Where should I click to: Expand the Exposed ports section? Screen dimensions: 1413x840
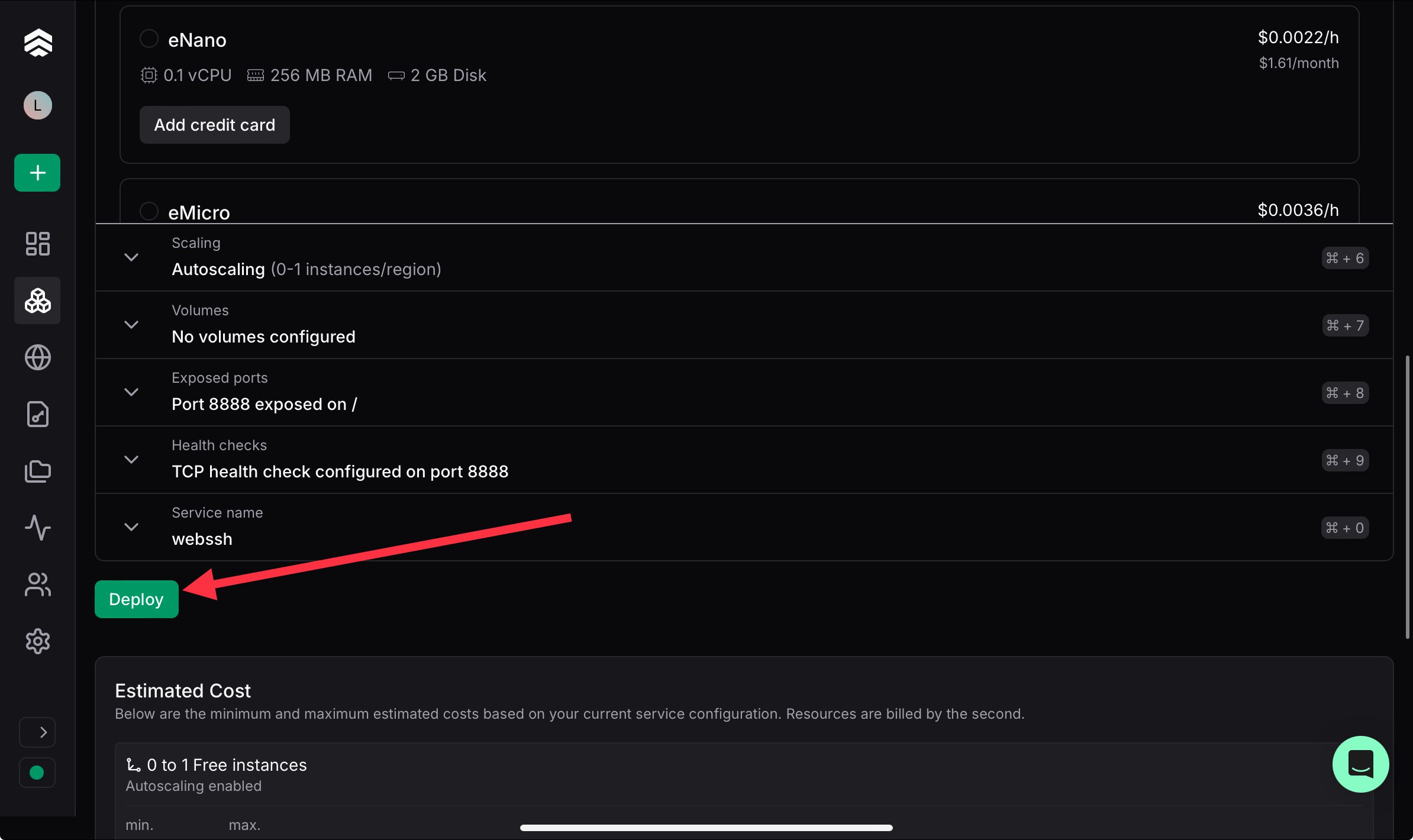coord(744,392)
